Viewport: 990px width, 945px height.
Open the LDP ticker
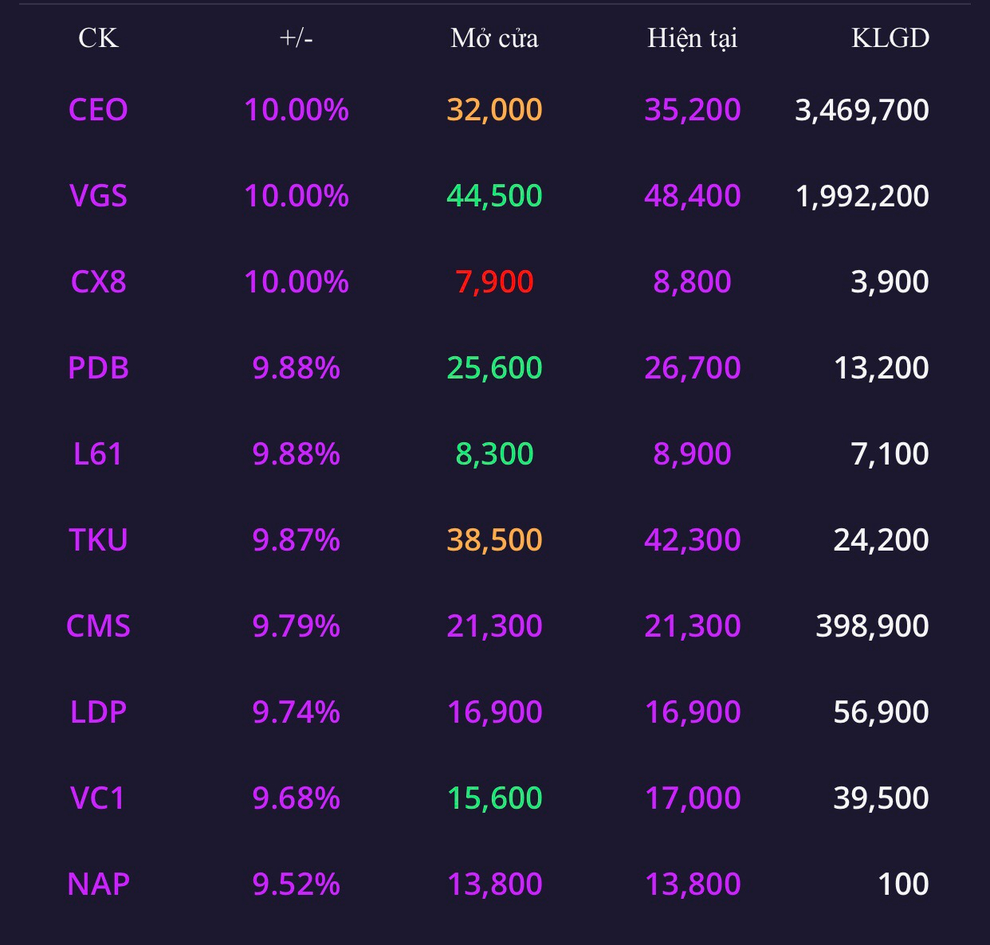click(x=98, y=711)
